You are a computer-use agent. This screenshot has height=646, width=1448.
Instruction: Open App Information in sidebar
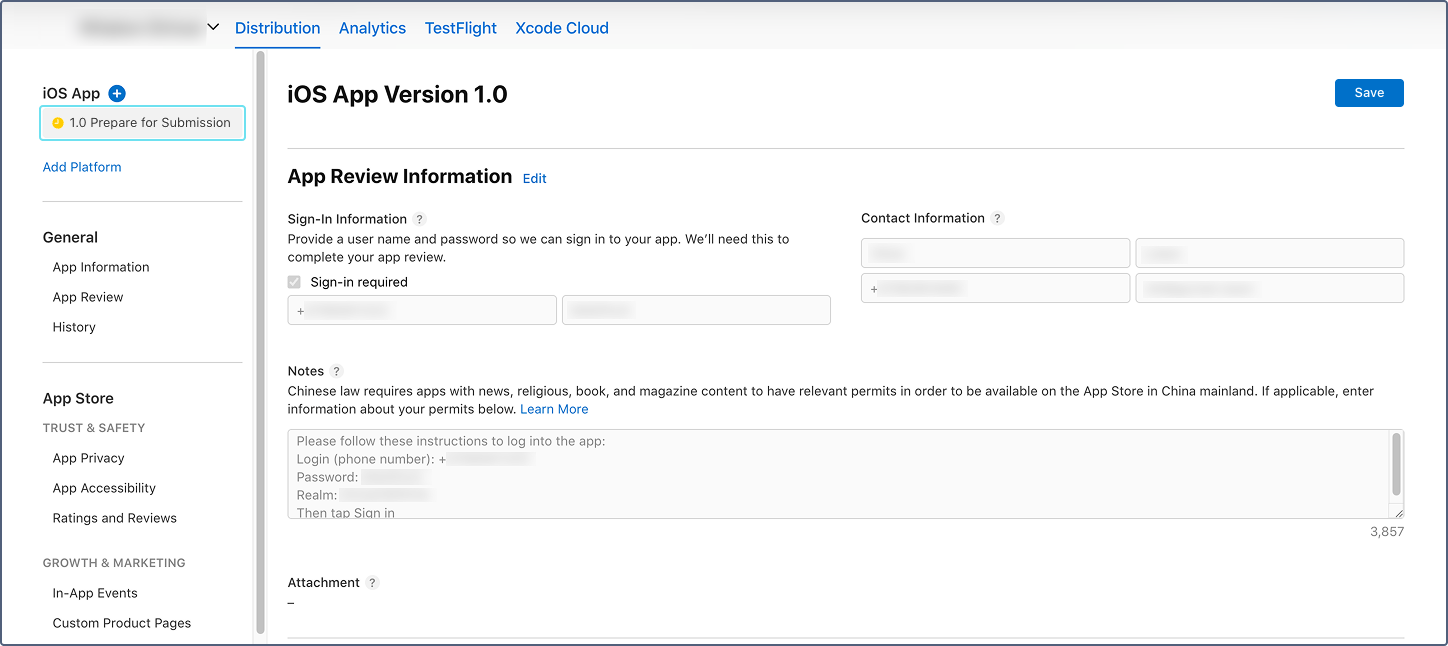(x=101, y=267)
